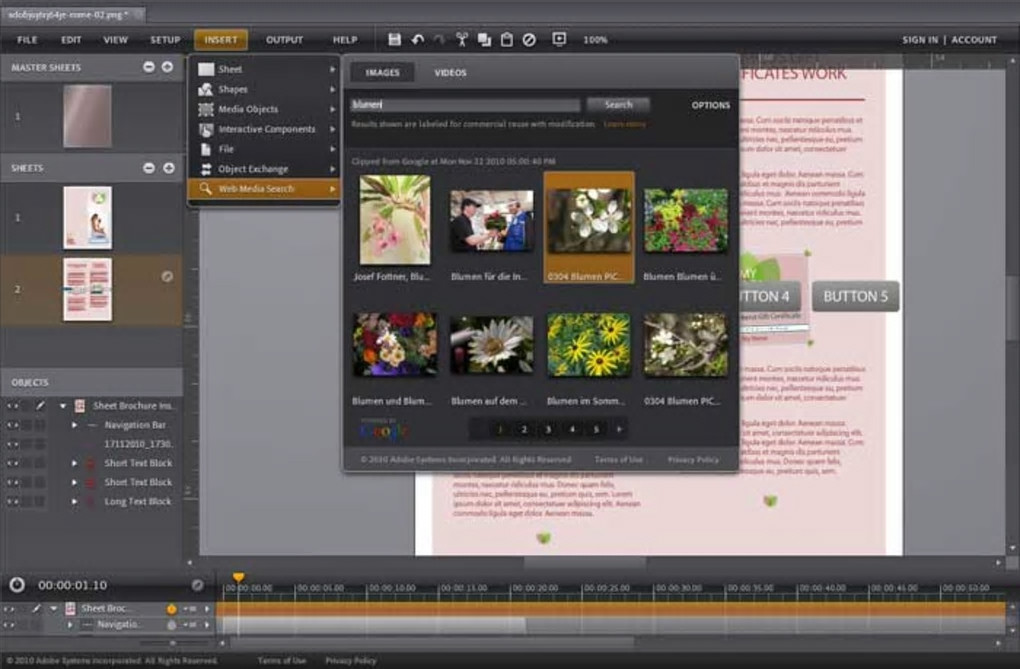The width and height of the screenshot is (1020, 669).
Task: Select Blumen im Somm yellow flowers thumbnail
Action: (x=589, y=345)
